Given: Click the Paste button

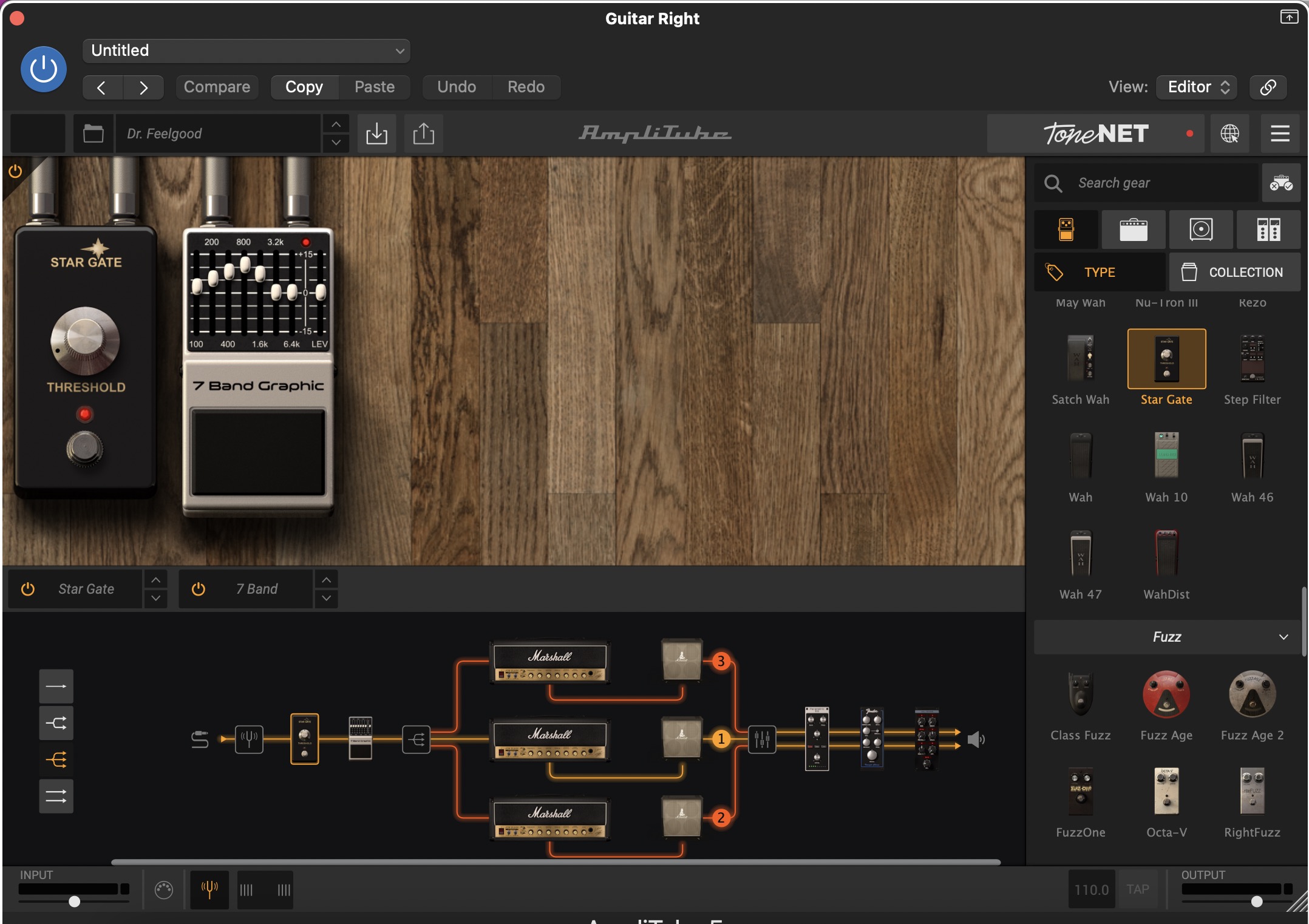Looking at the screenshot, I should pos(375,87).
